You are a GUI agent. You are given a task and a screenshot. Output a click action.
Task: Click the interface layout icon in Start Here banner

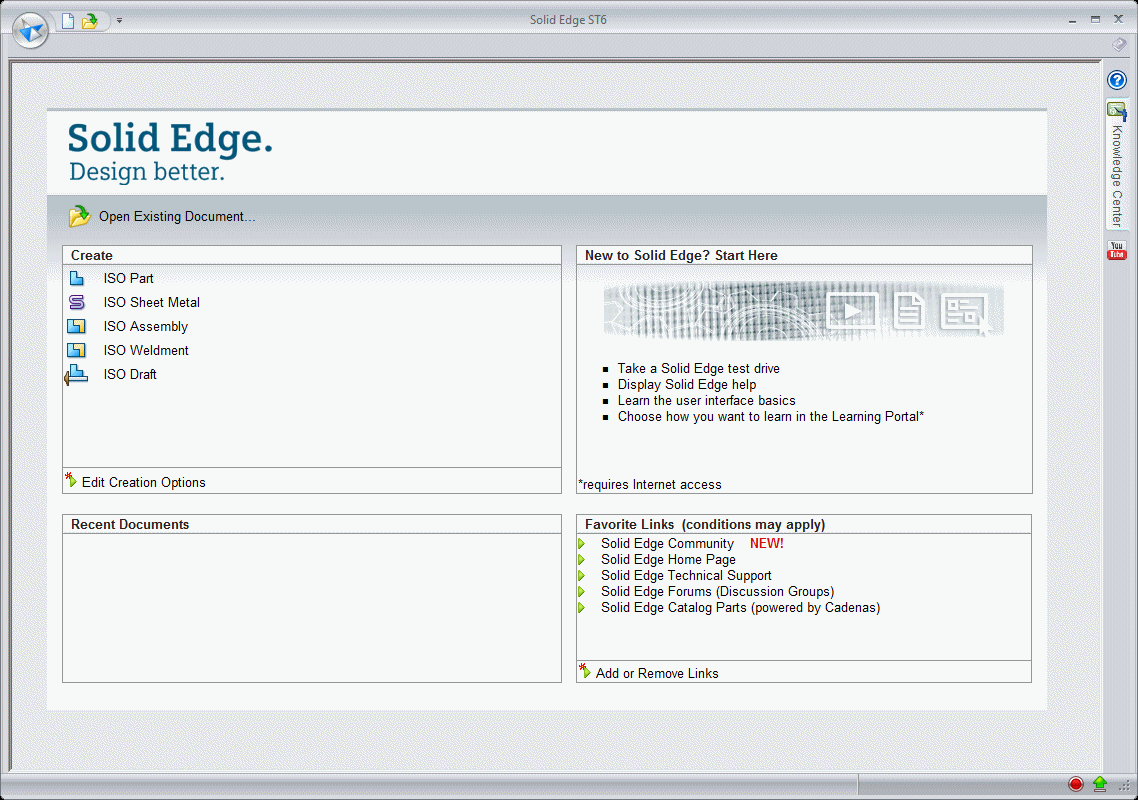tap(964, 312)
